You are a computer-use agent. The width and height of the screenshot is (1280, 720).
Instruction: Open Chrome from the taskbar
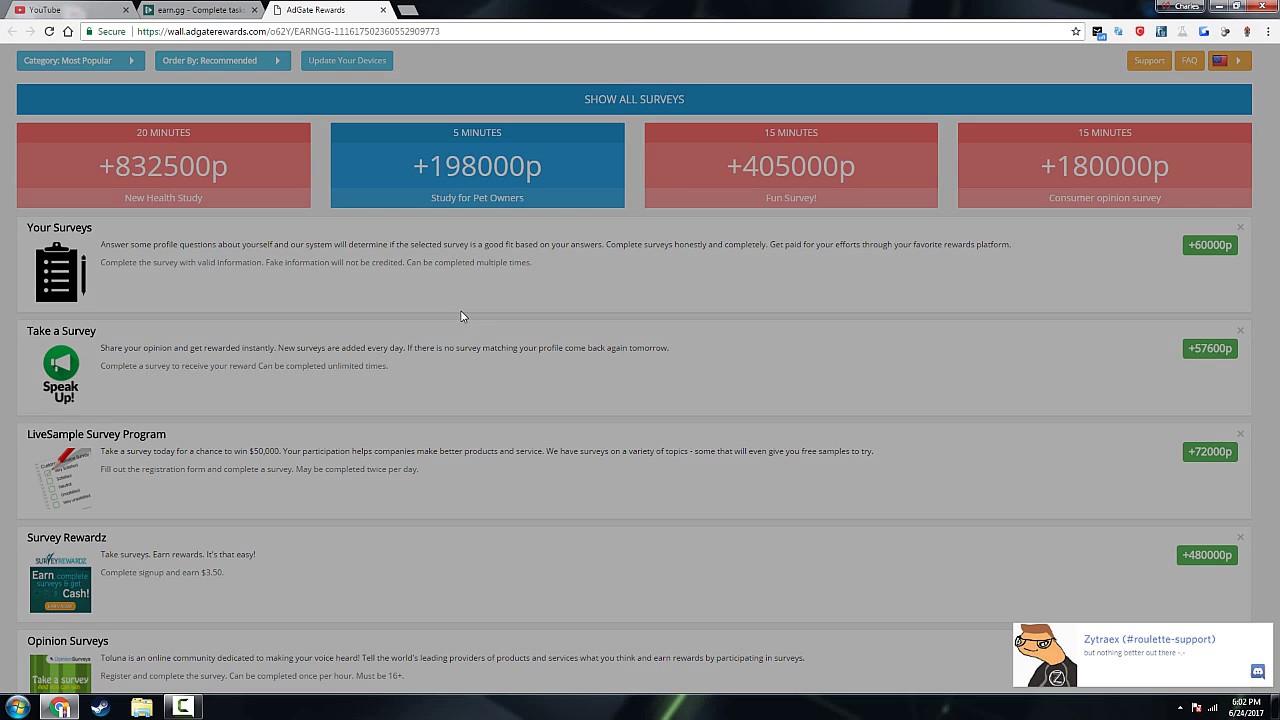(x=60, y=708)
